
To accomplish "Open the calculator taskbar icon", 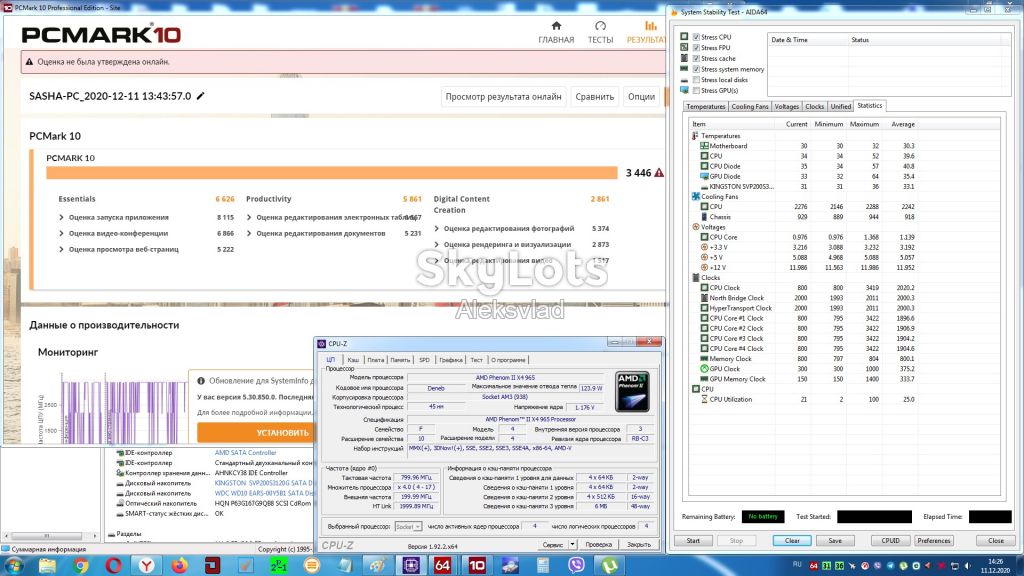I will pos(543,565).
